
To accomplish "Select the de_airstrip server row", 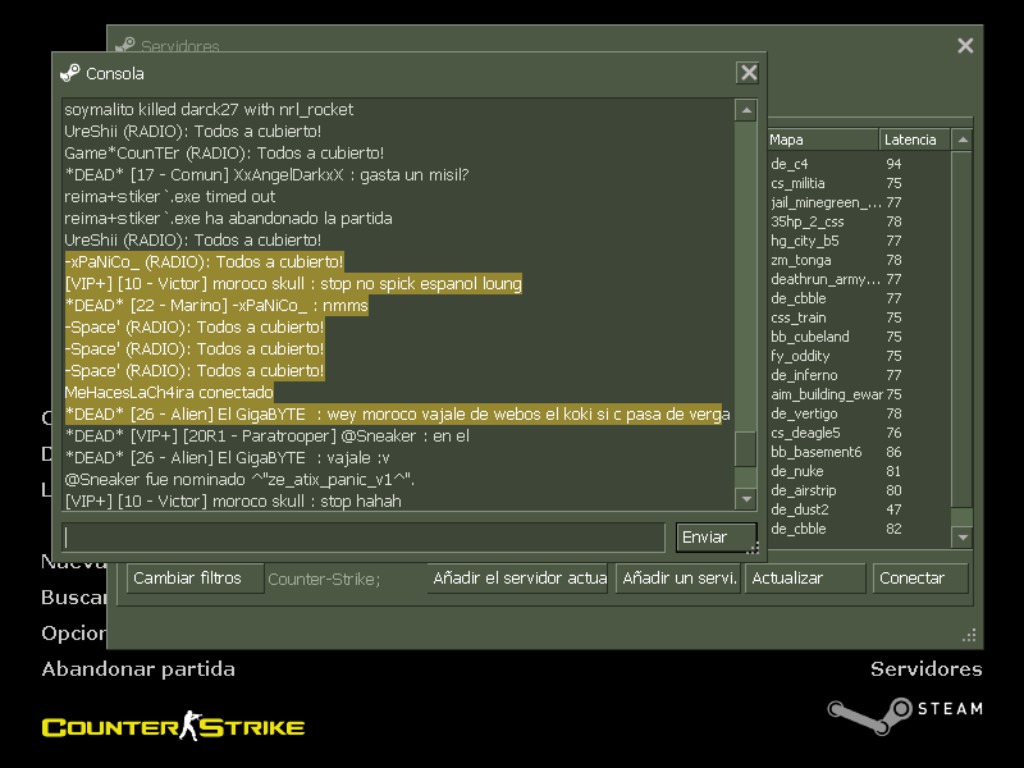I will click(859, 490).
